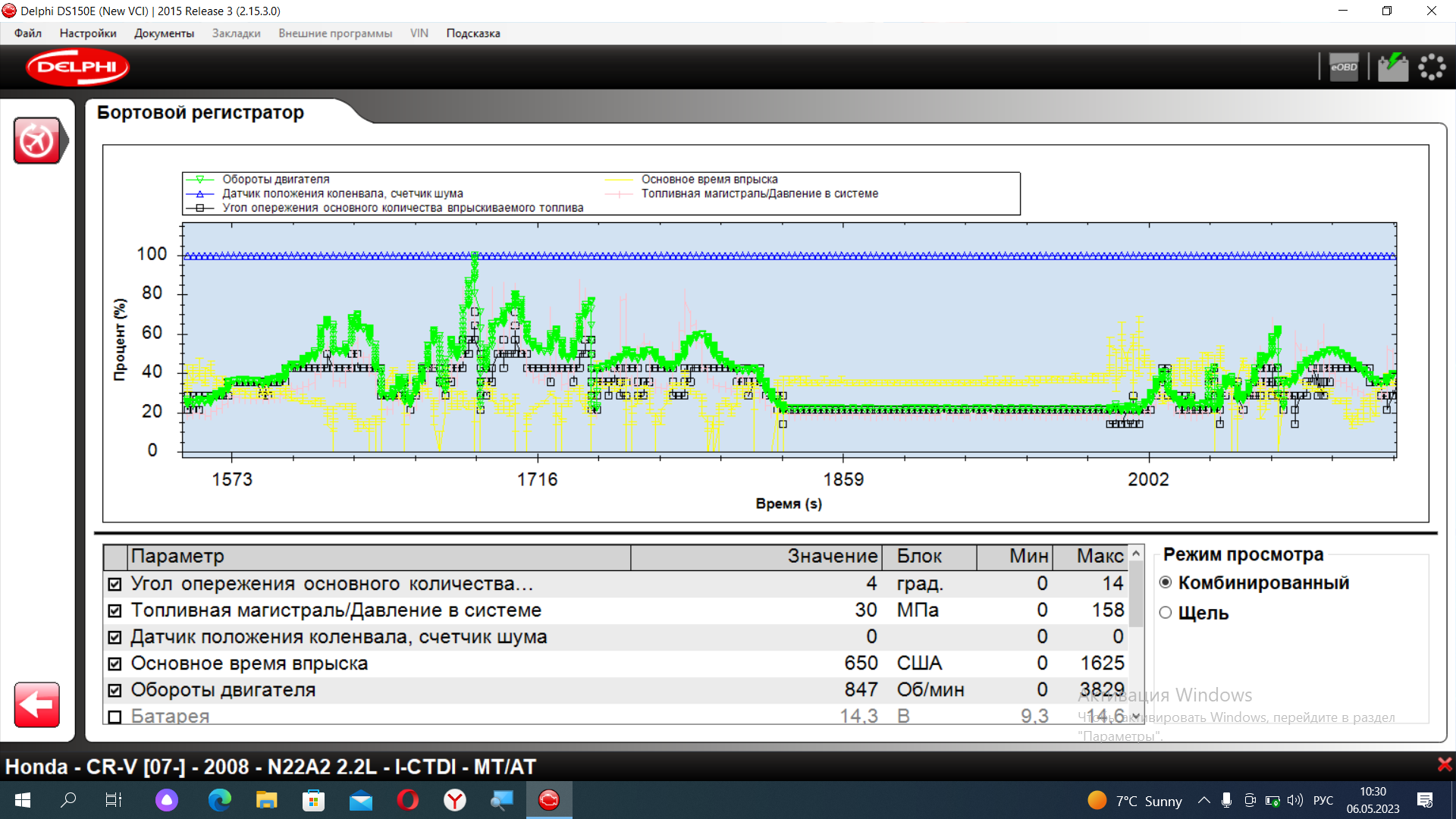Screen dimensions: 1456x819
Task: Open Mail app from taskbar
Action: 361,800
